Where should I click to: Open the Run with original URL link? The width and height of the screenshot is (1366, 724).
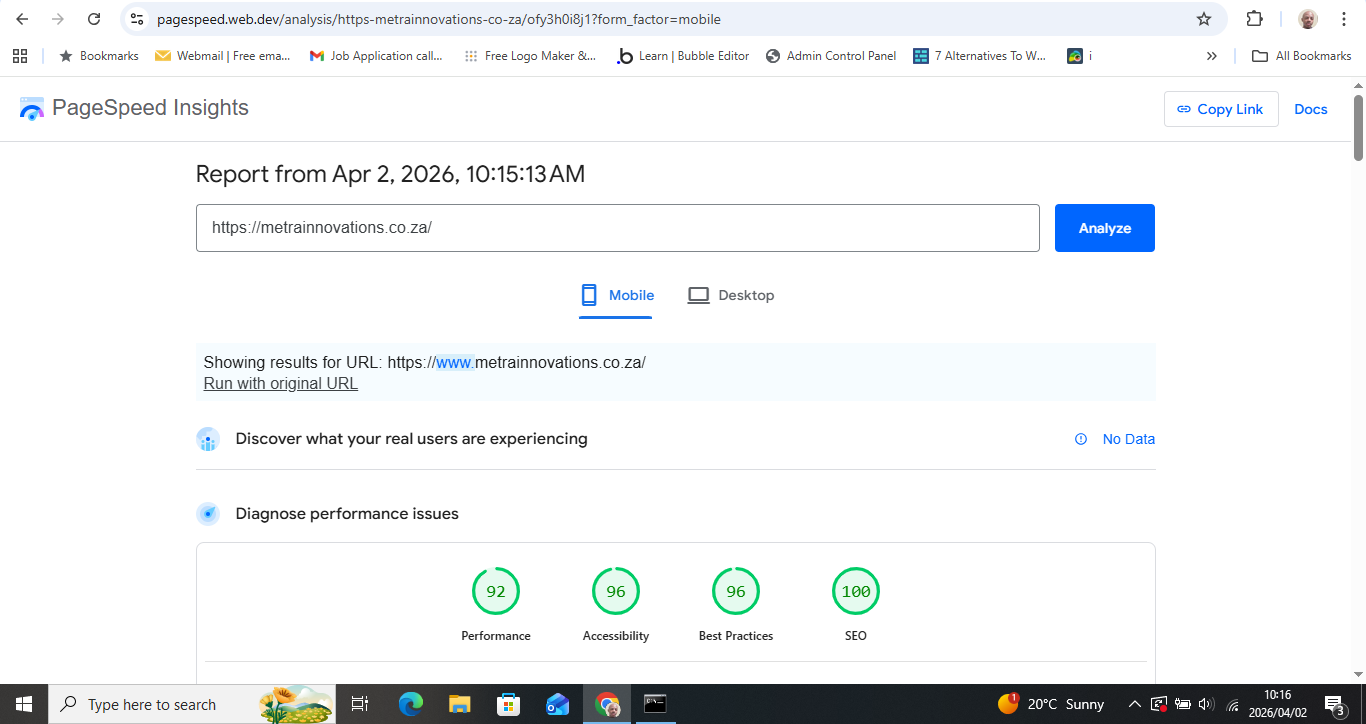pyautogui.click(x=280, y=383)
